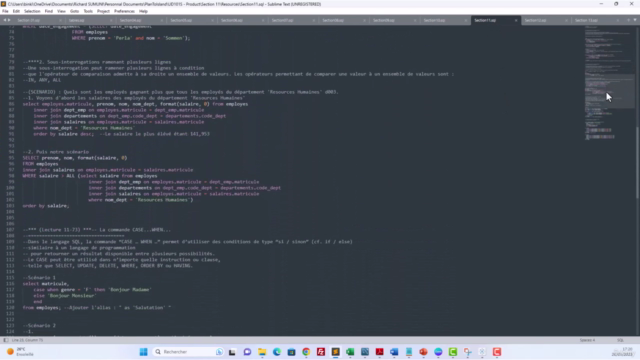Viewport: 640px width, 360px height.
Task: Open the Camtasia green C taskbar icon
Action: pyautogui.click(x=453, y=352)
